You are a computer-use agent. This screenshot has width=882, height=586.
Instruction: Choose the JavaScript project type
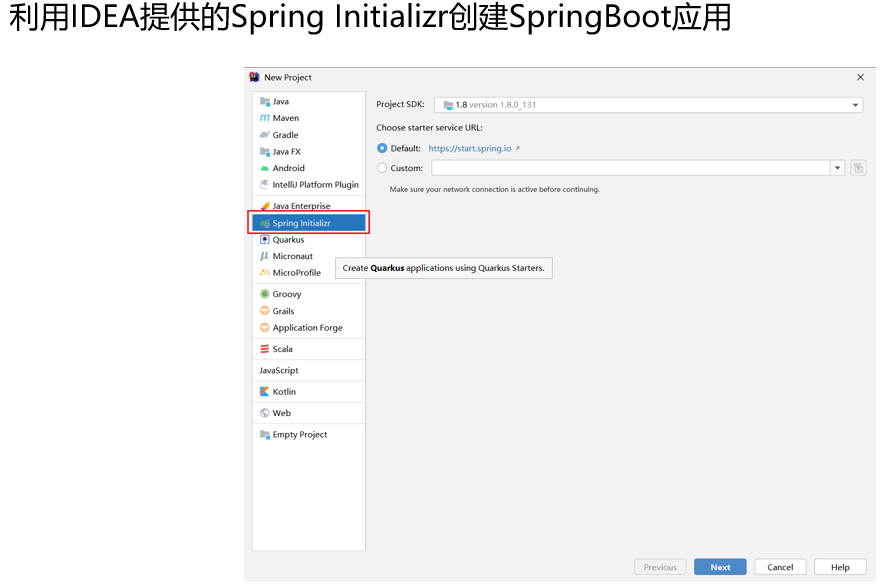coord(308,370)
